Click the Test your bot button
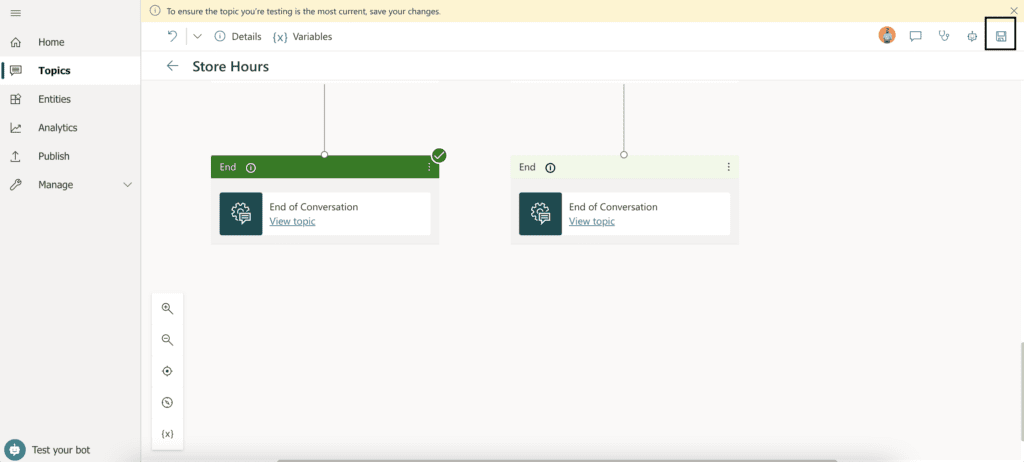 coord(47,450)
